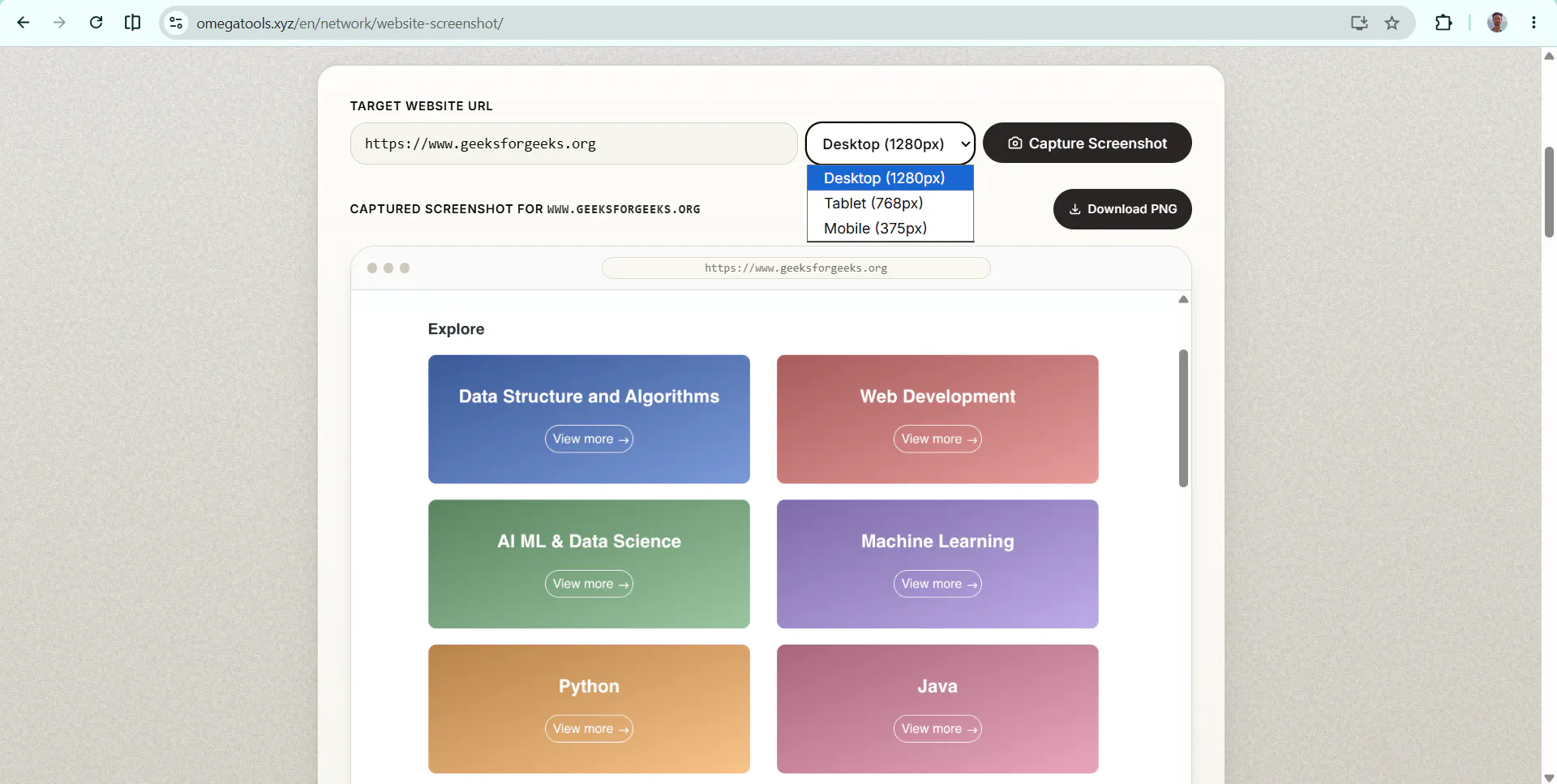Bookmark this page with the star icon
Screen dimensions: 1557x784
(1392, 23)
